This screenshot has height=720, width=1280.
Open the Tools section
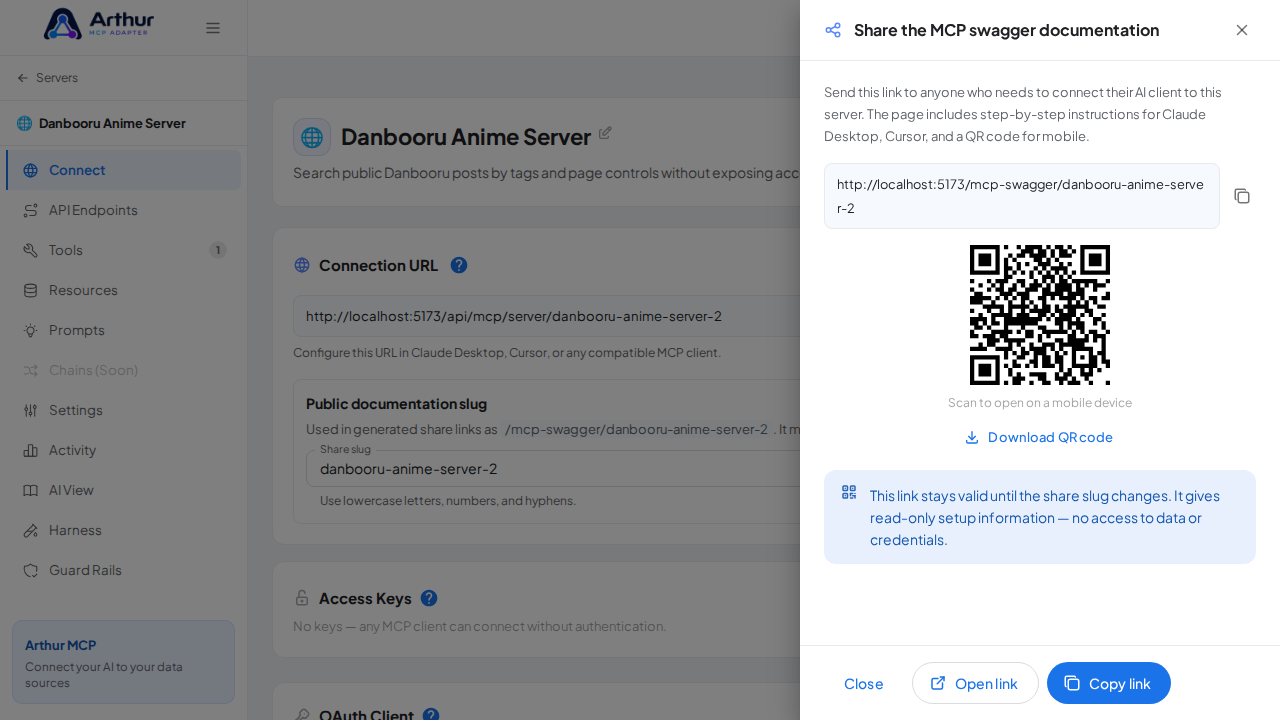point(124,250)
